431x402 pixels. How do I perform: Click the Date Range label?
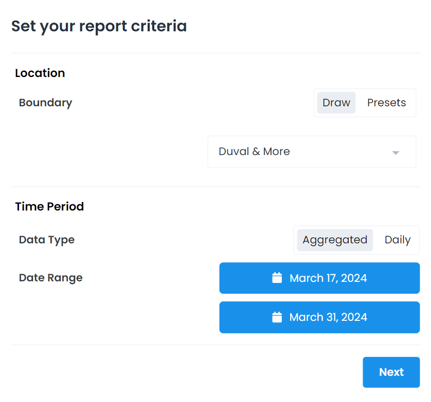pos(51,278)
